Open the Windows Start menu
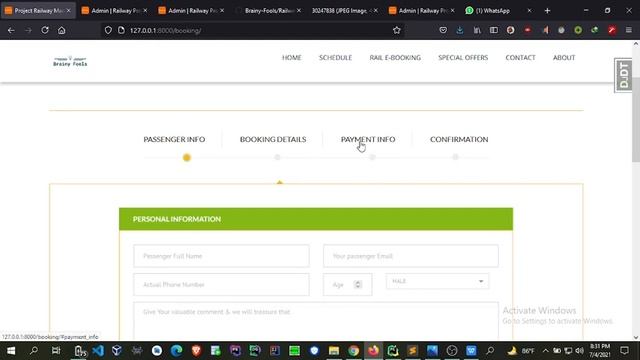 pyautogui.click(x=11, y=351)
